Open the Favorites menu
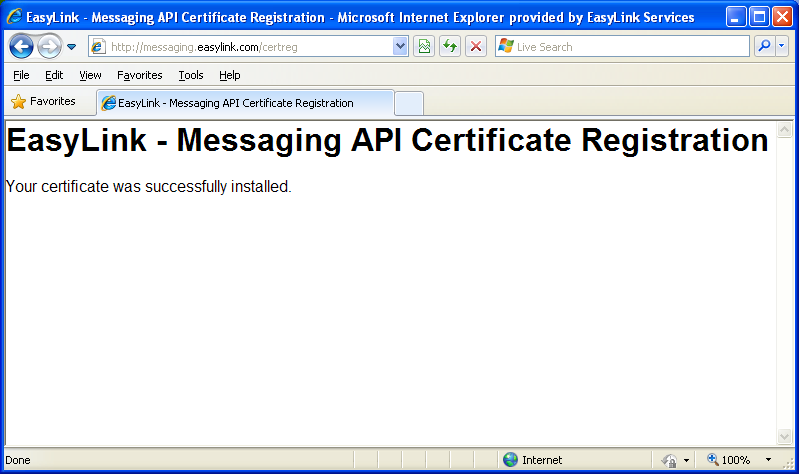 point(140,75)
